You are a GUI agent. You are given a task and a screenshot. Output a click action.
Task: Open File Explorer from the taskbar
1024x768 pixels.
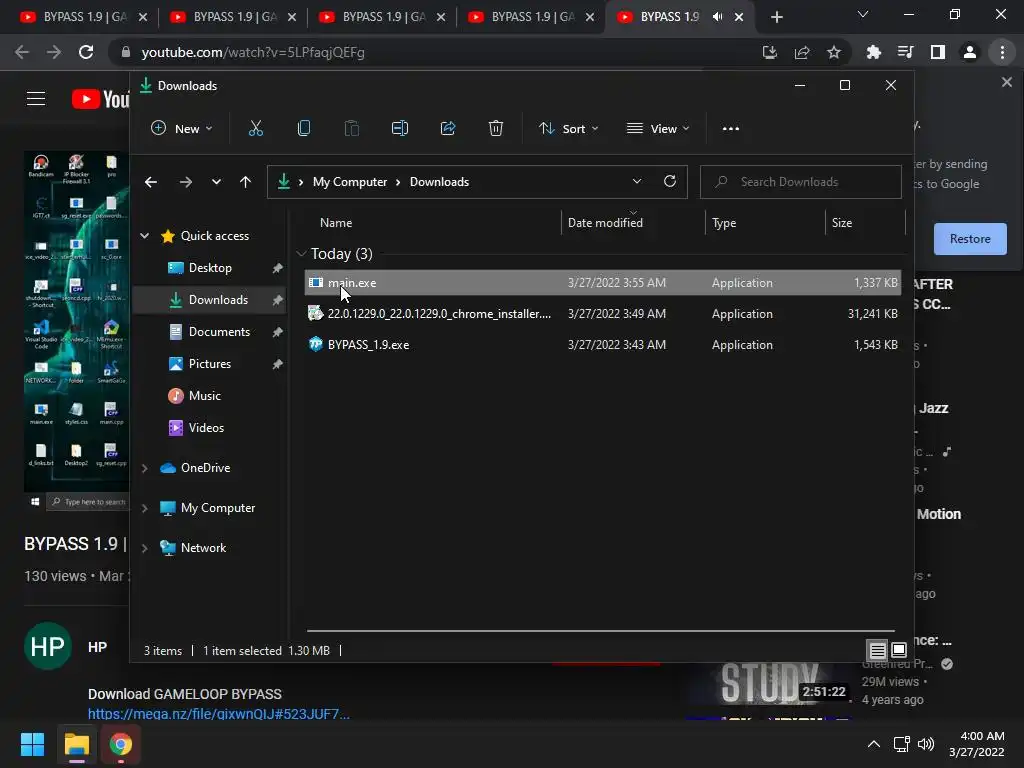pyautogui.click(x=76, y=744)
